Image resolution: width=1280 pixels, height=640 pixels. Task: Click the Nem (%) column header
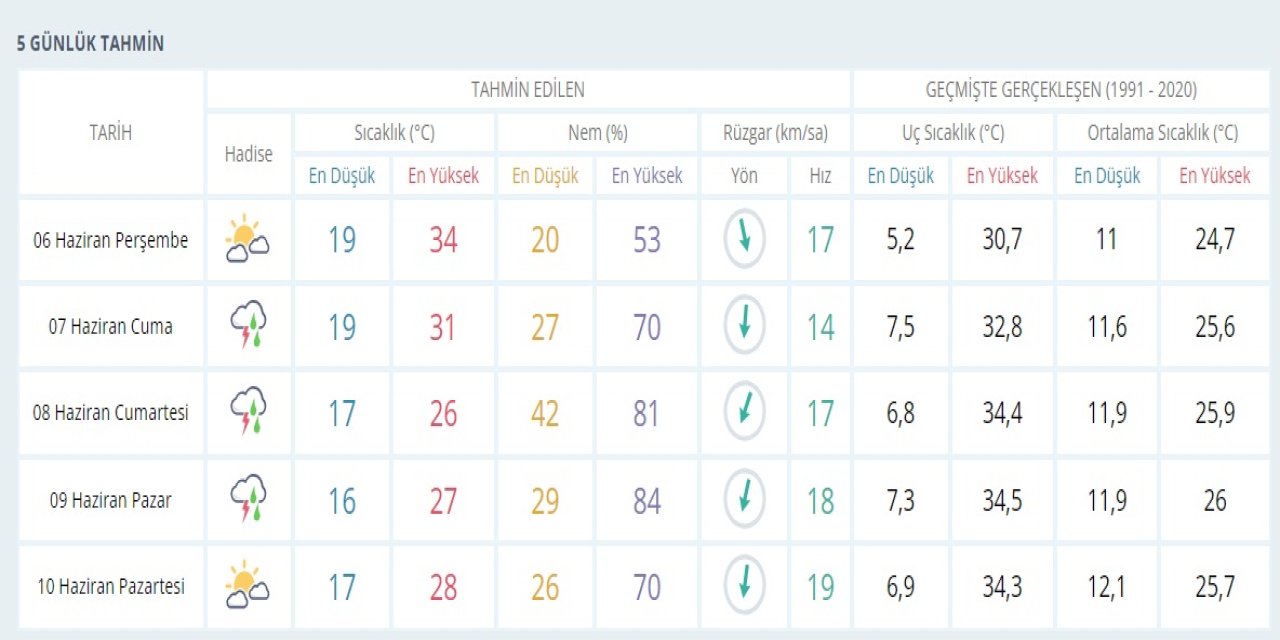pos(597,133)
